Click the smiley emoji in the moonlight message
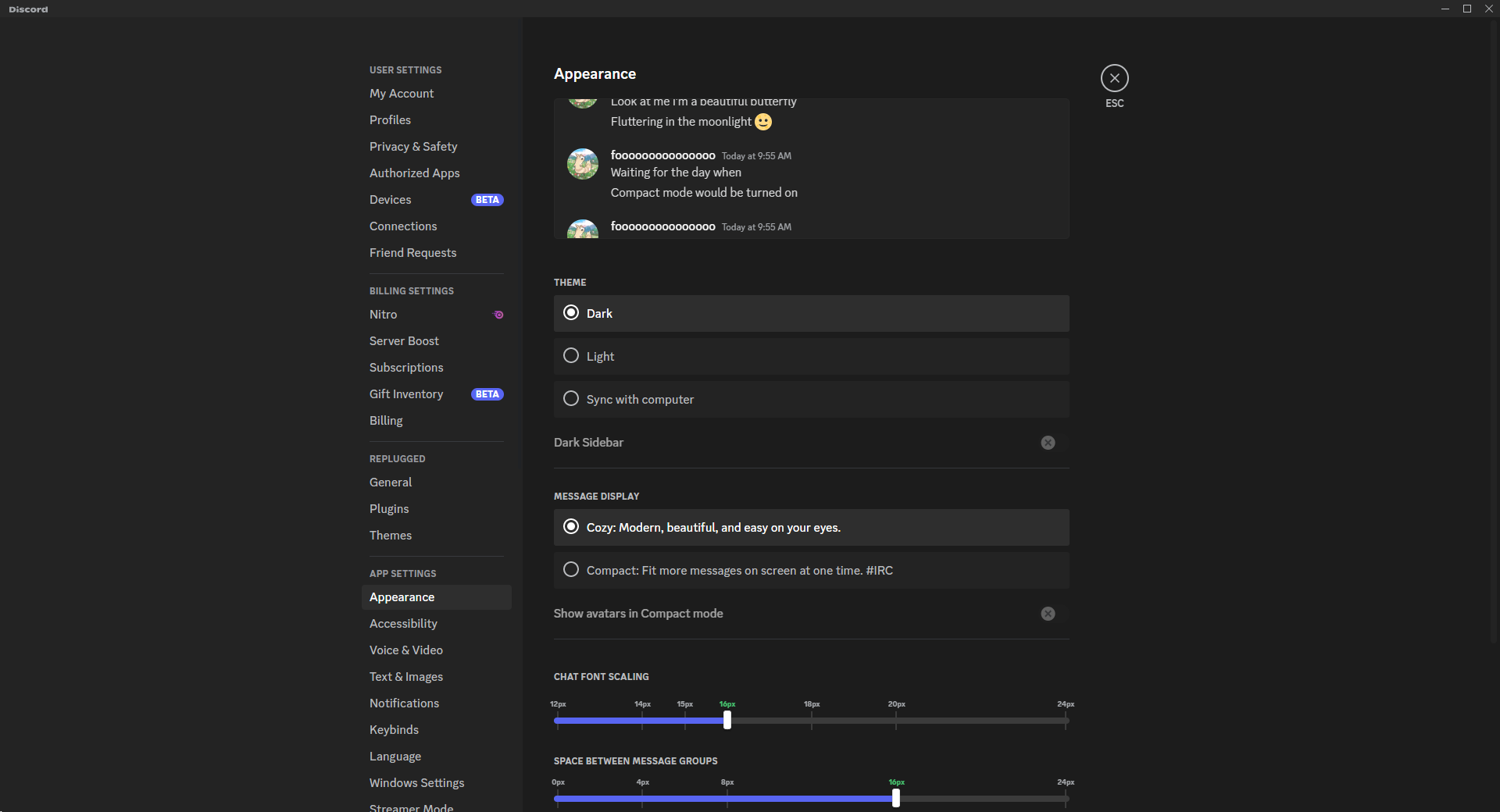The height and width of the screenshot is (812, 1500). [763, 122]
